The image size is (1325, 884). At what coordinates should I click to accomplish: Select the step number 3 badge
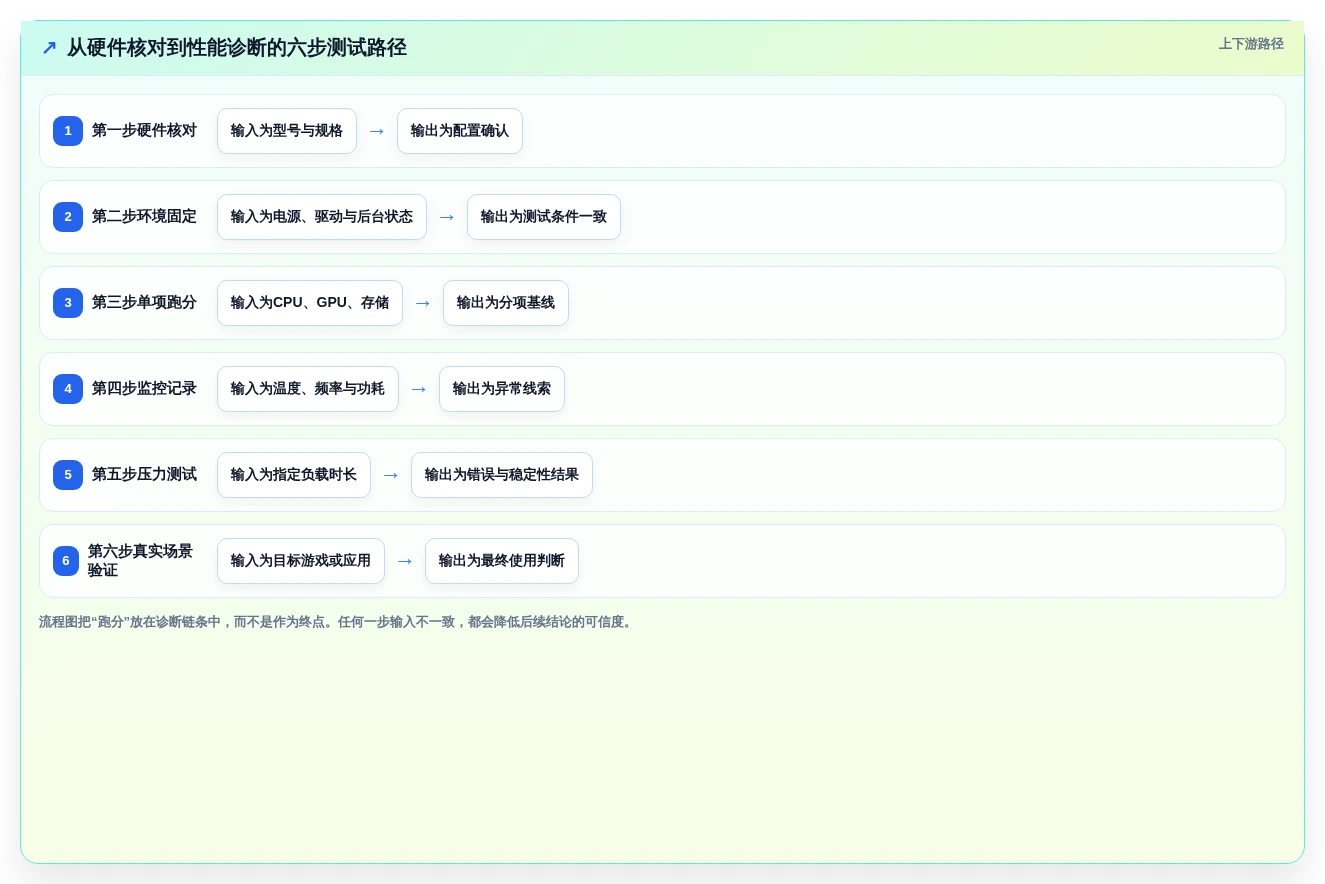68,303
